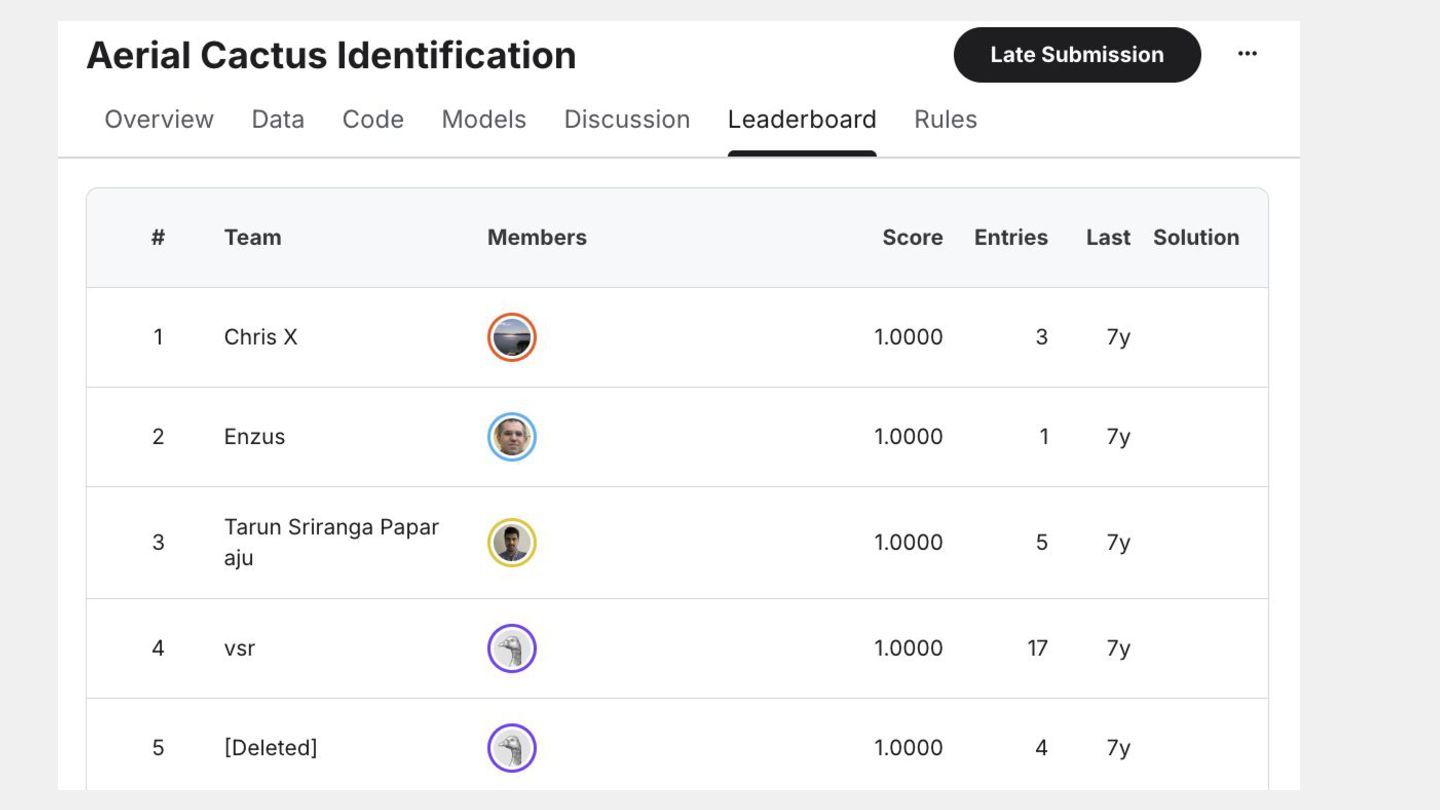Click the Enzus team name
The height and width of the screenshot is (810, 1440).
pos(255,437)
